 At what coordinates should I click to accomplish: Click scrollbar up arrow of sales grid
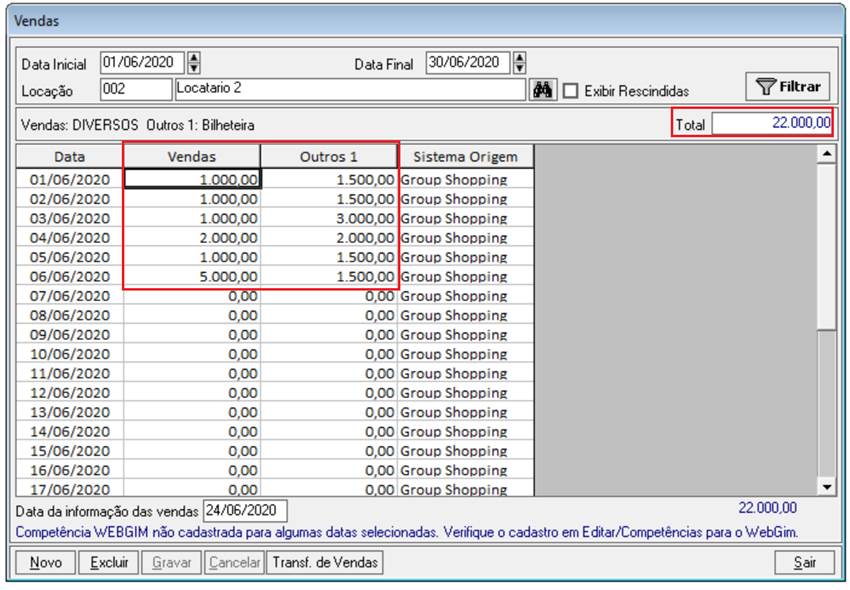[827, 154]
